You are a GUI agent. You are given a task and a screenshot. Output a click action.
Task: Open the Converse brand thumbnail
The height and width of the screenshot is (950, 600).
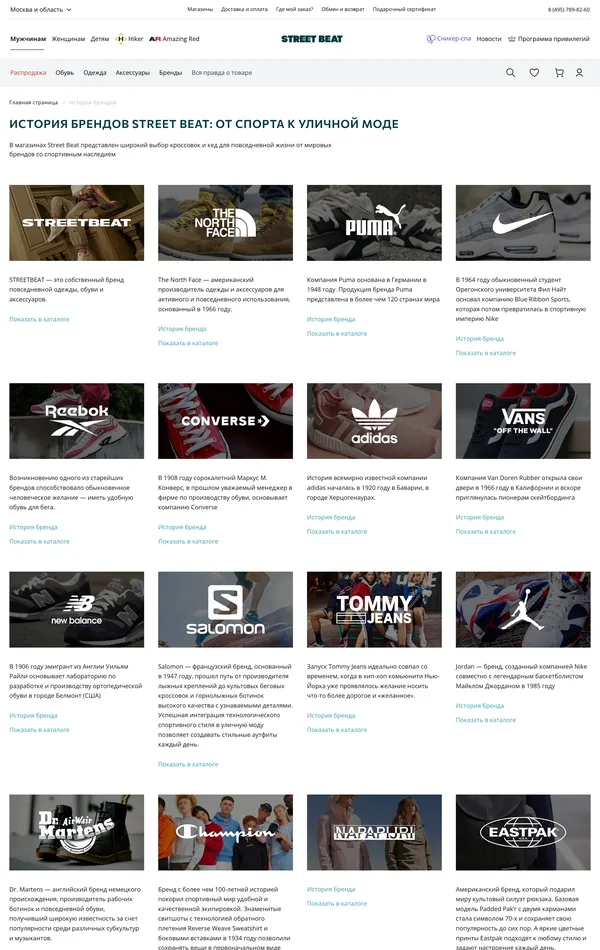pyautogui.click(x=225, y=420)
